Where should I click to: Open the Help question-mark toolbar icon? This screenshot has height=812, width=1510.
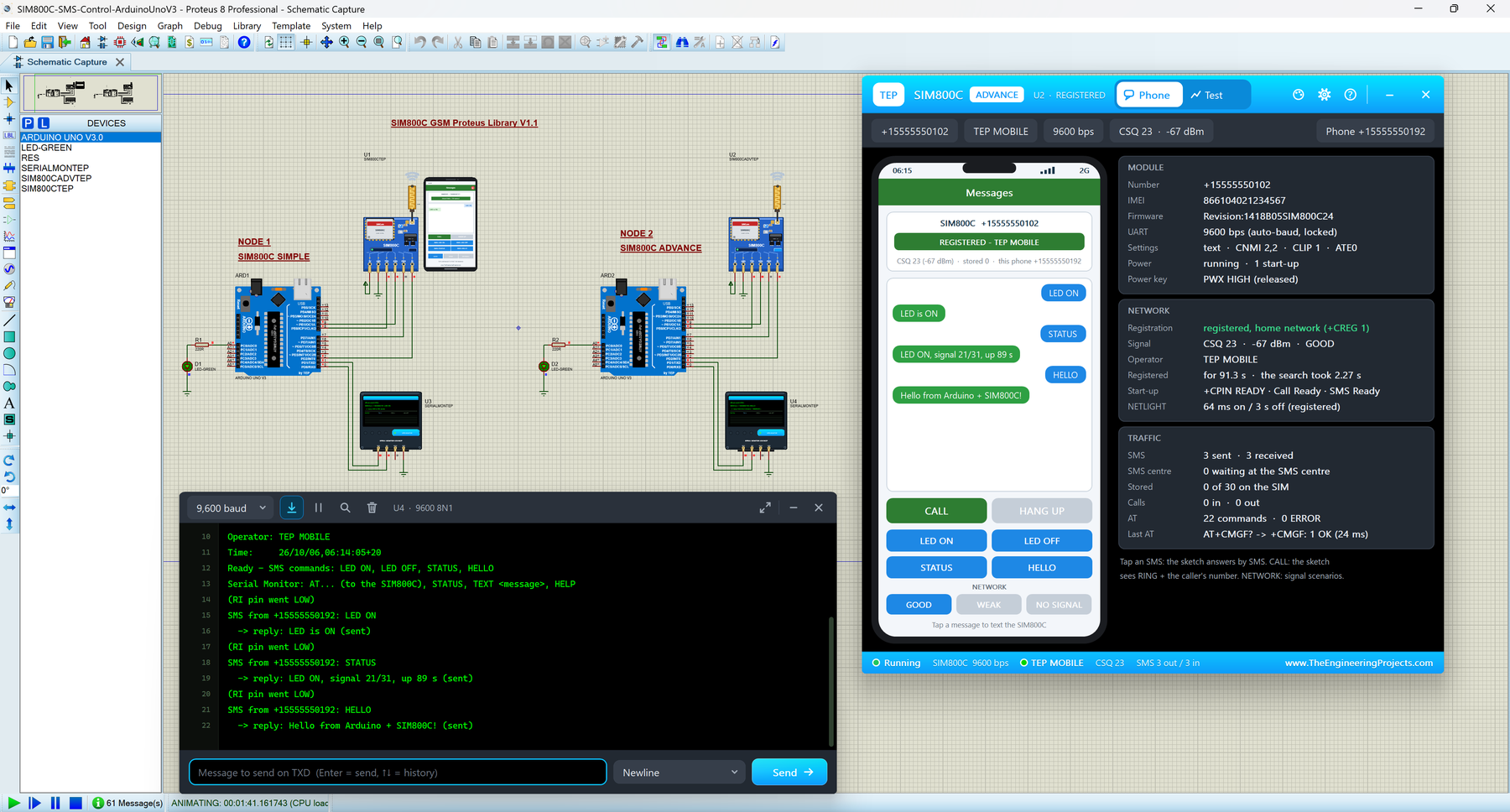tap(244, 42)
